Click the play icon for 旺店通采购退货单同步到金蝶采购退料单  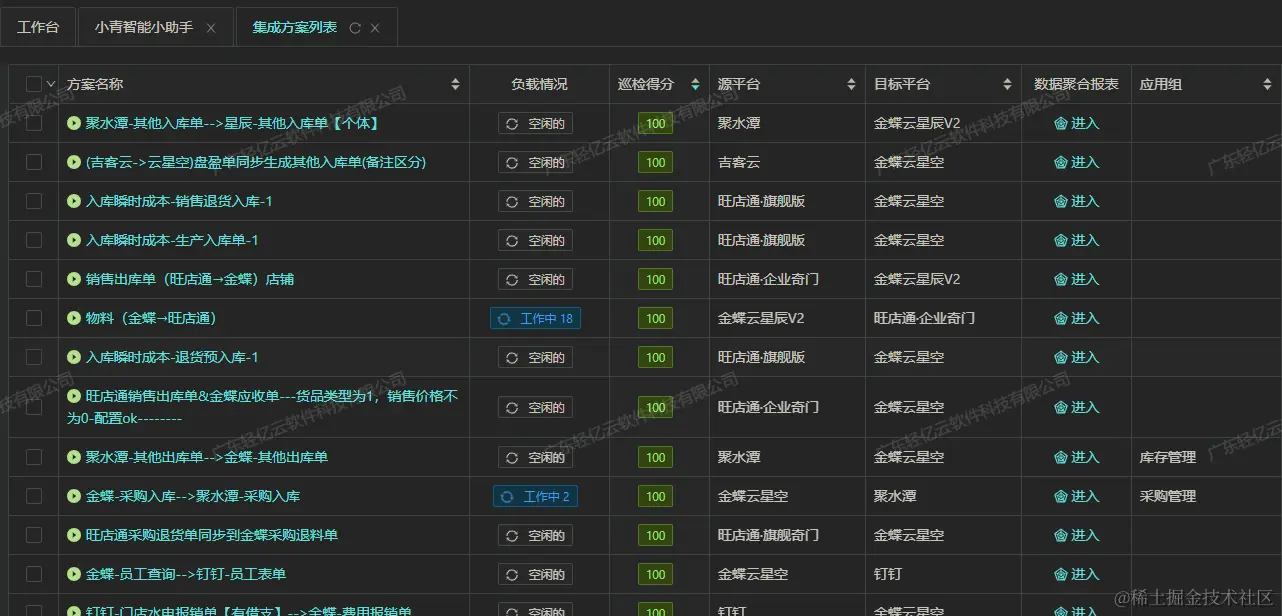coord(74,535)
